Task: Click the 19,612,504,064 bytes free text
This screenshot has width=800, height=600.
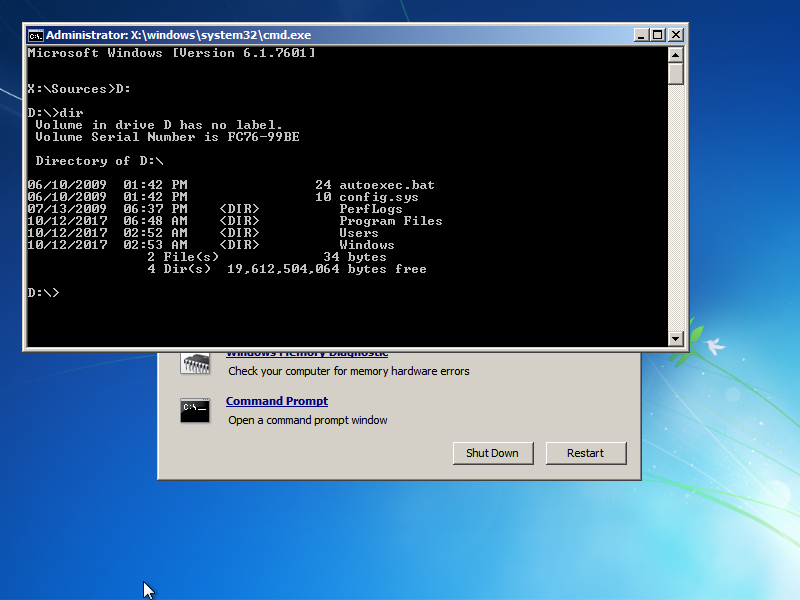Action: pos(327,269)
